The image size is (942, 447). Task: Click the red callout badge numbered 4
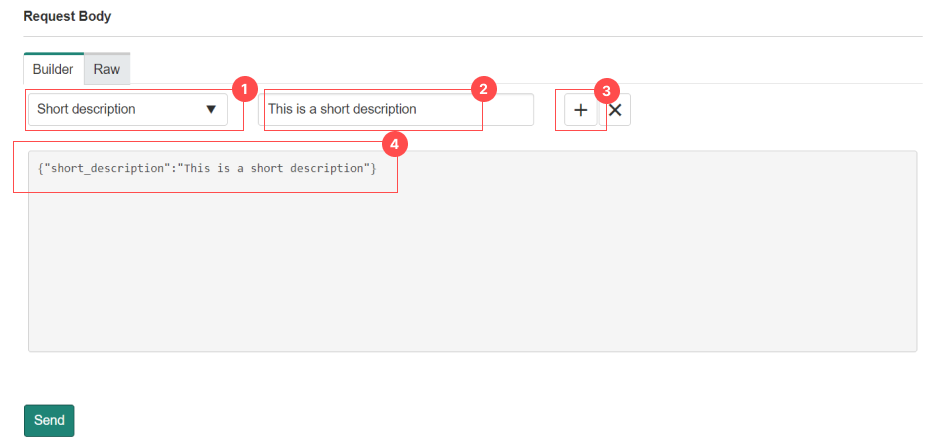[396, 145]
